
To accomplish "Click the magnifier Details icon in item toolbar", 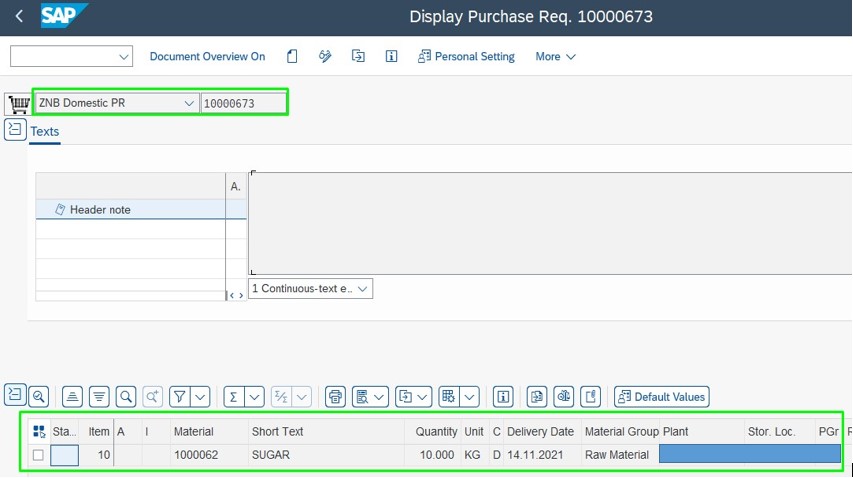I will (39, 396).
